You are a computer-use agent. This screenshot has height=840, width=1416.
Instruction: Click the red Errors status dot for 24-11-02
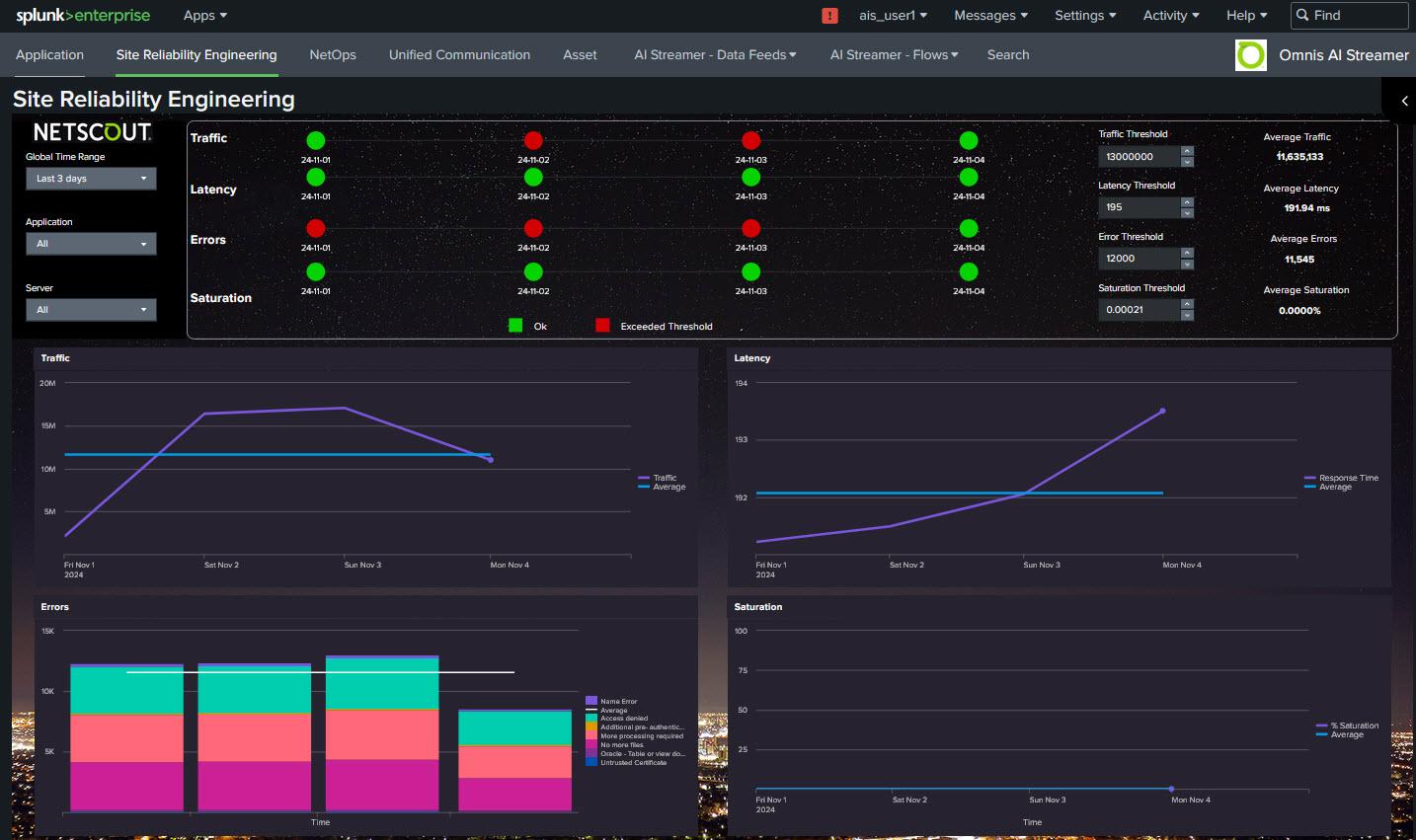(533, 229)
